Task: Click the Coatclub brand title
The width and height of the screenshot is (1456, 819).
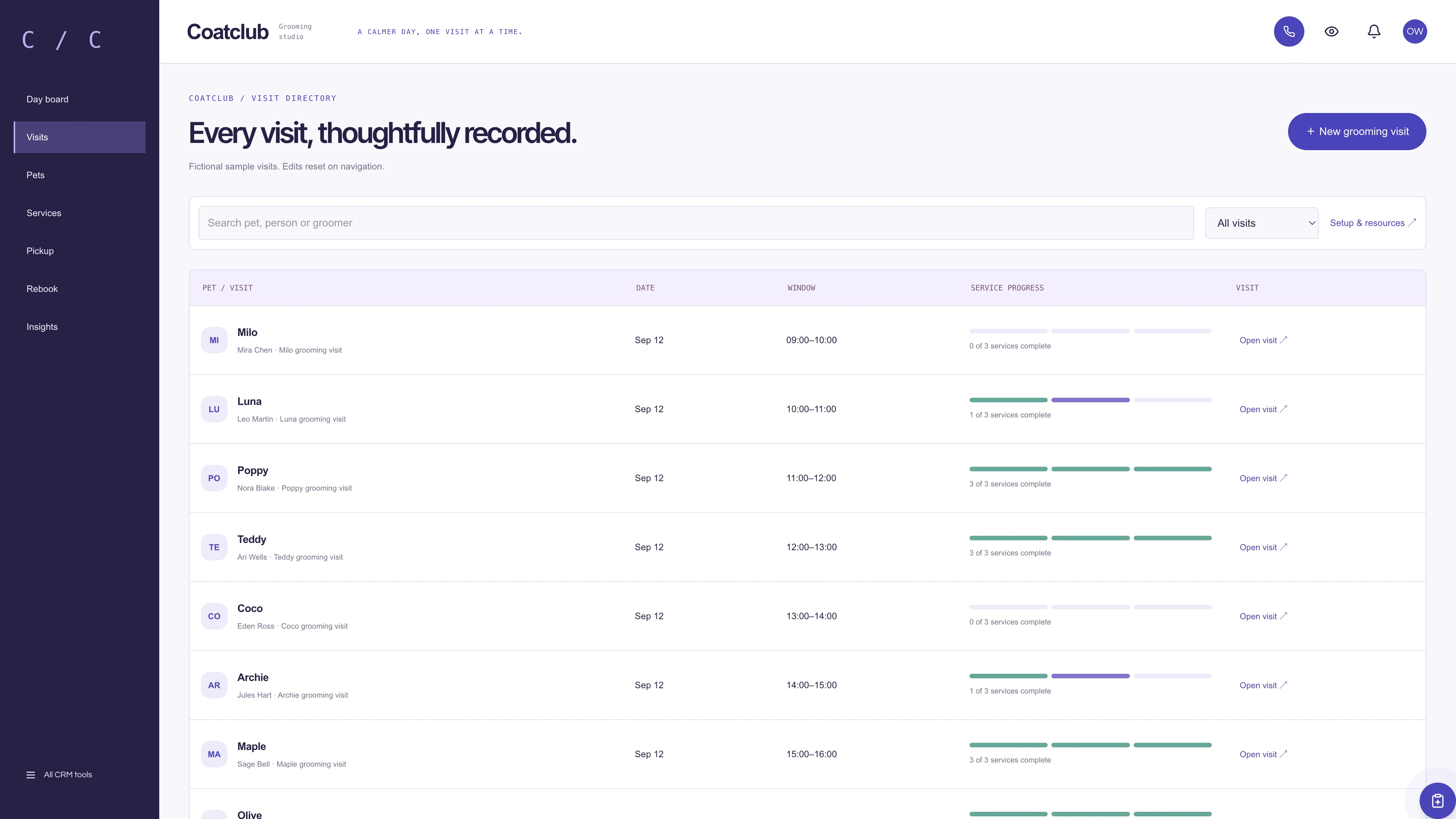Action: click(x=228, y=32)
